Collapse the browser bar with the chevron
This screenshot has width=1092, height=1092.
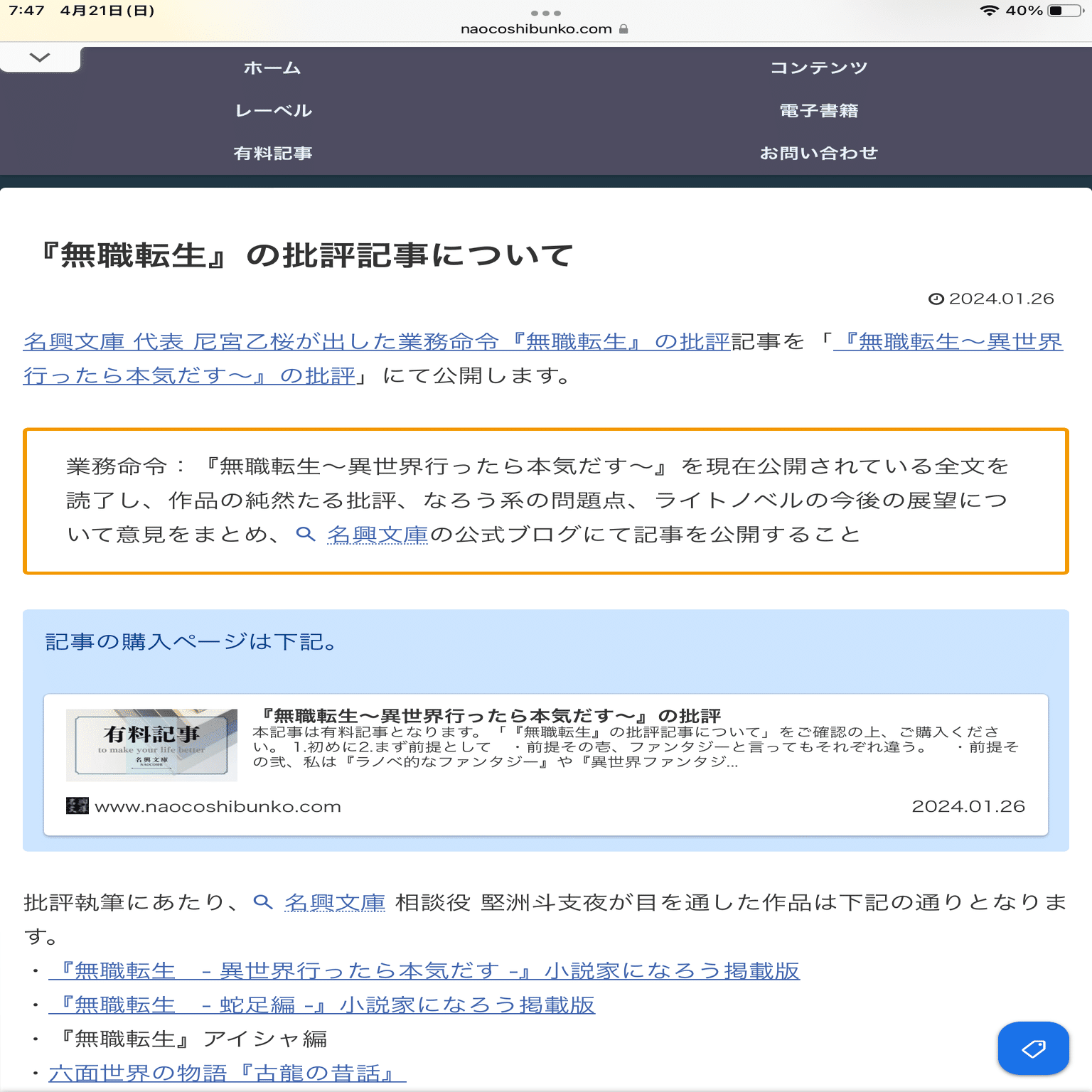40,58
